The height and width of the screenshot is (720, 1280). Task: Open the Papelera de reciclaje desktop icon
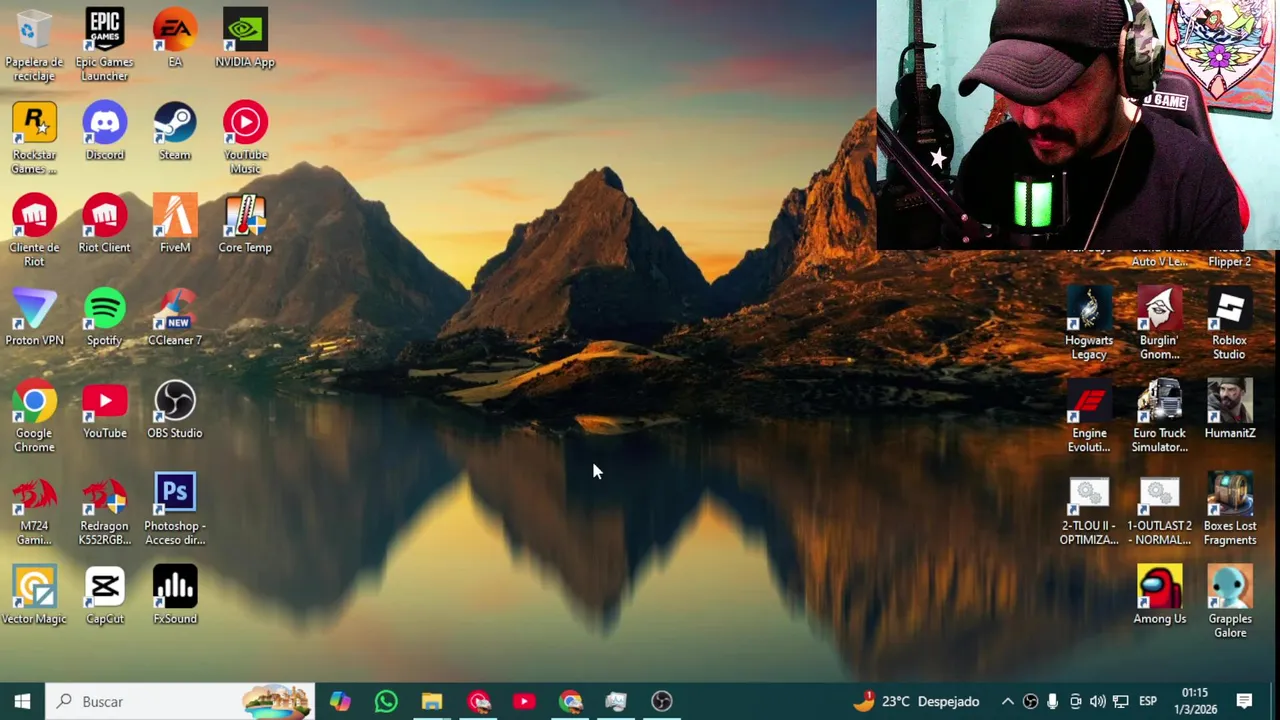(x=34, y=46)
